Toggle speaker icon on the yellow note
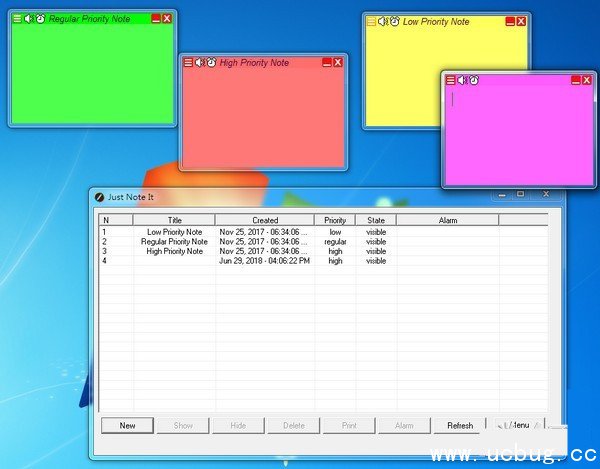This screenshot has width=600, height=469. [382, 21]
